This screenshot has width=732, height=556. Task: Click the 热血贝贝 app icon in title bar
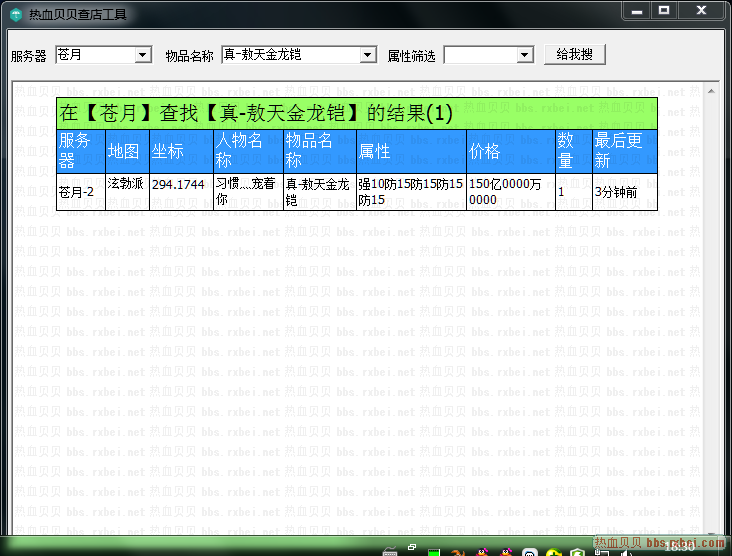coord(16,16)
